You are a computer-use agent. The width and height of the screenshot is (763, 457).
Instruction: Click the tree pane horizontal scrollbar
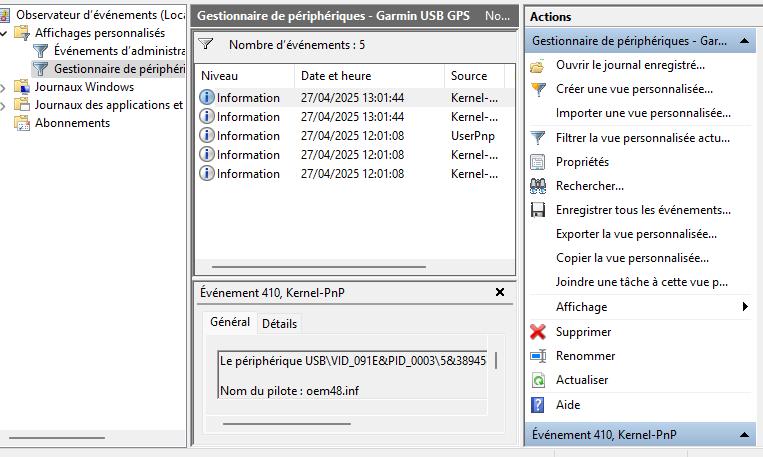tap(57, 438)
